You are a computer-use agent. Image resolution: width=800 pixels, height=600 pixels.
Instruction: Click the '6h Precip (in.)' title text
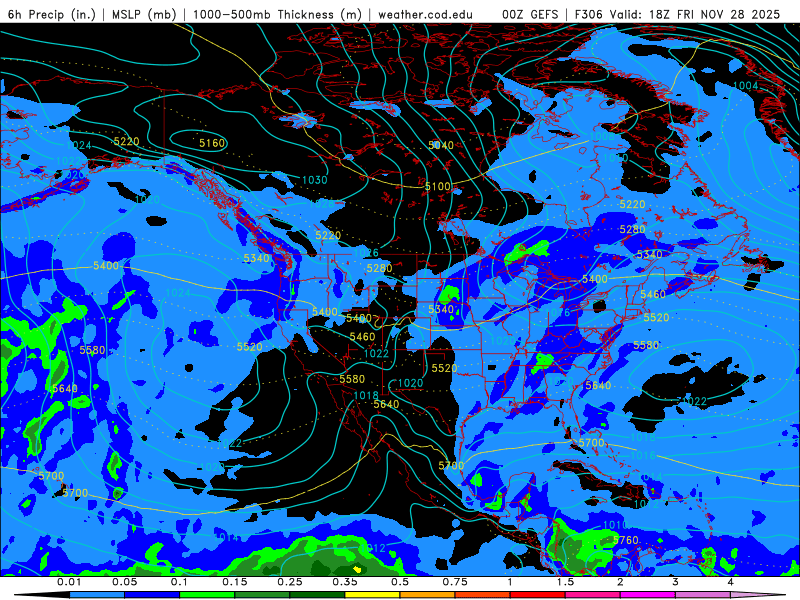click(52, 14)
